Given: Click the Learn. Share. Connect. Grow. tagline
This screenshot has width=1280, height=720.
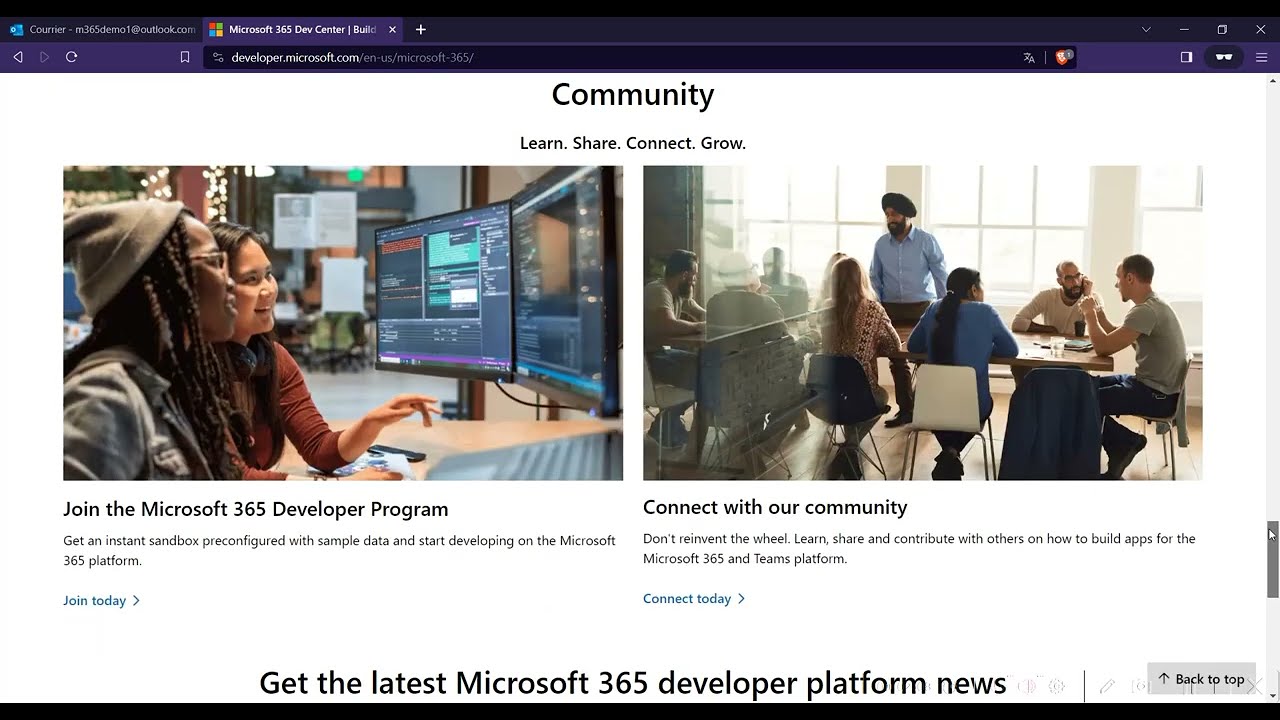Looking at the screenshot, I should [x=633, y=143].
